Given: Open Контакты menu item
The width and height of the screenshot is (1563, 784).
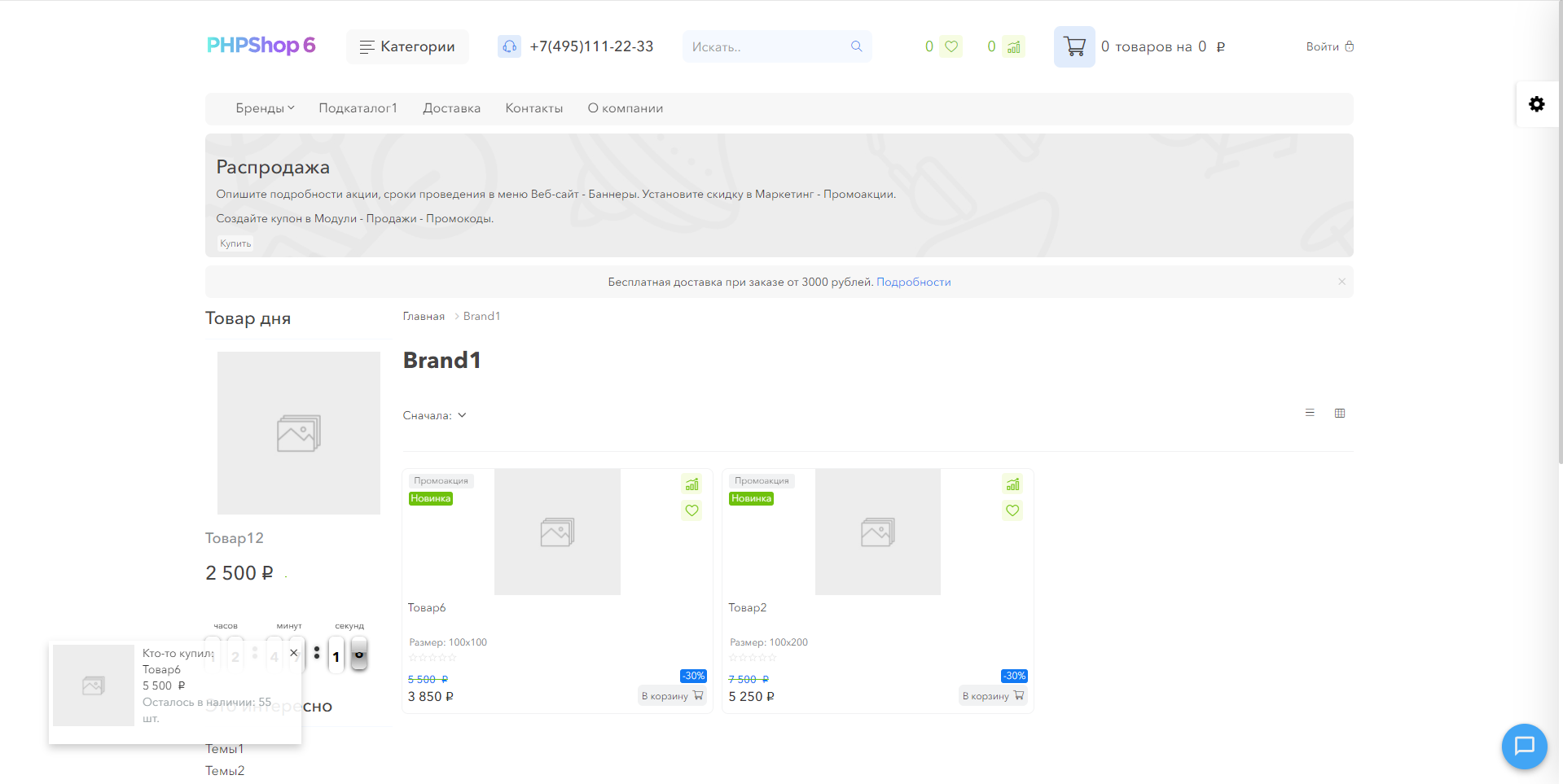Looking at the screenshot, I should click(533, 108).
